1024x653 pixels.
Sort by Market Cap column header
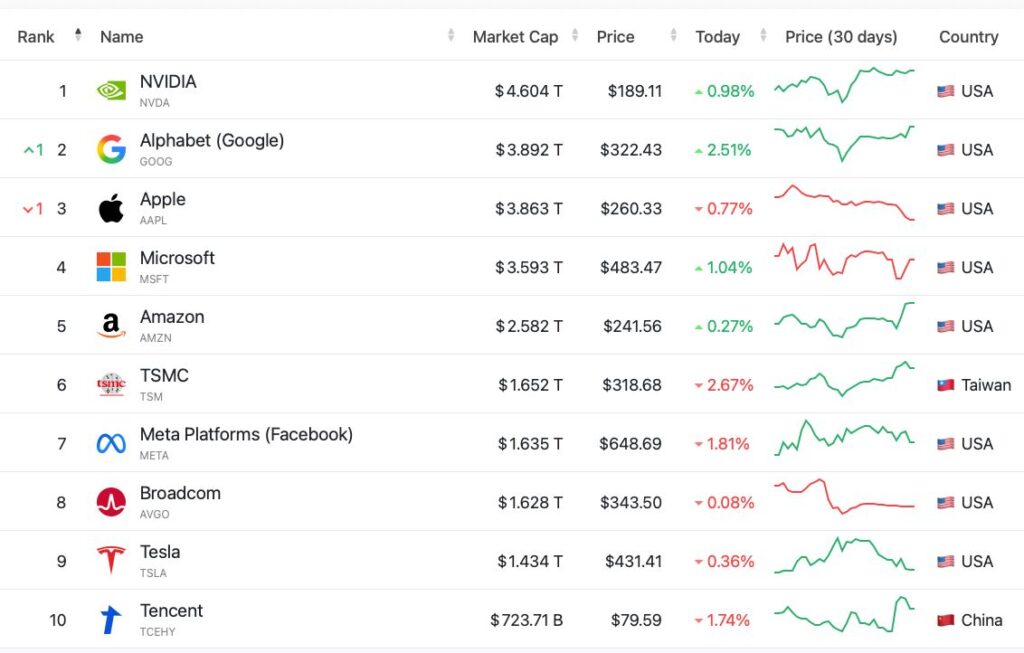[515, 37]
